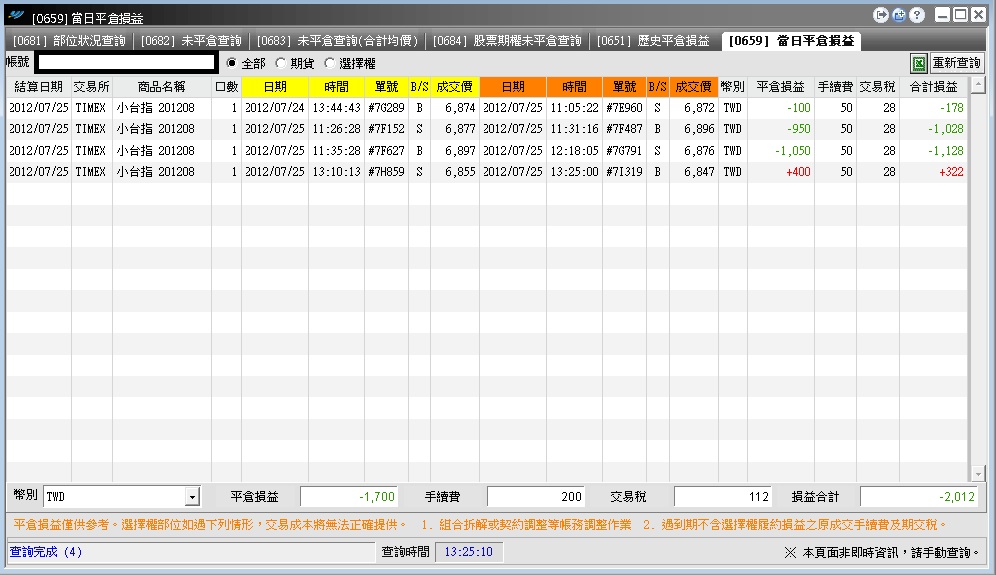Click the Excel export icon
This screenshot has height=575, width=996.
(919, 63)
